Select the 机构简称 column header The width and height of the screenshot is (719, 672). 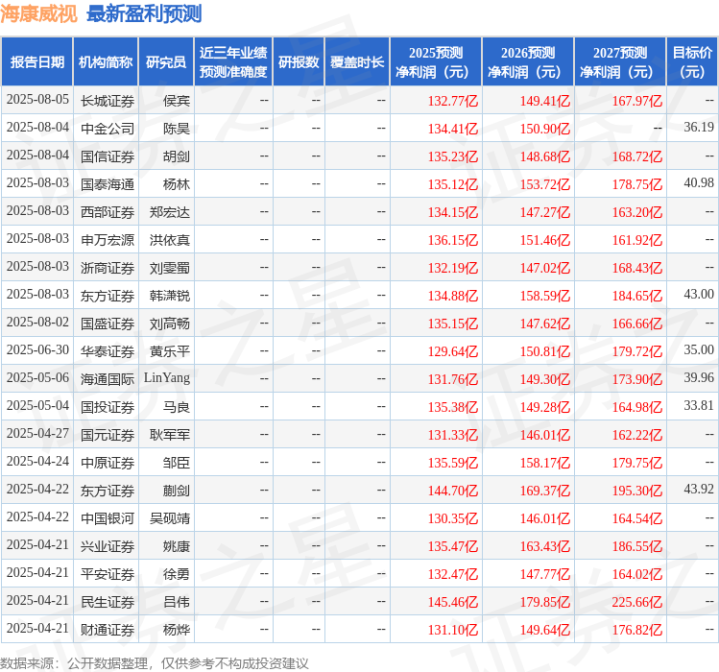pos(105,62)
